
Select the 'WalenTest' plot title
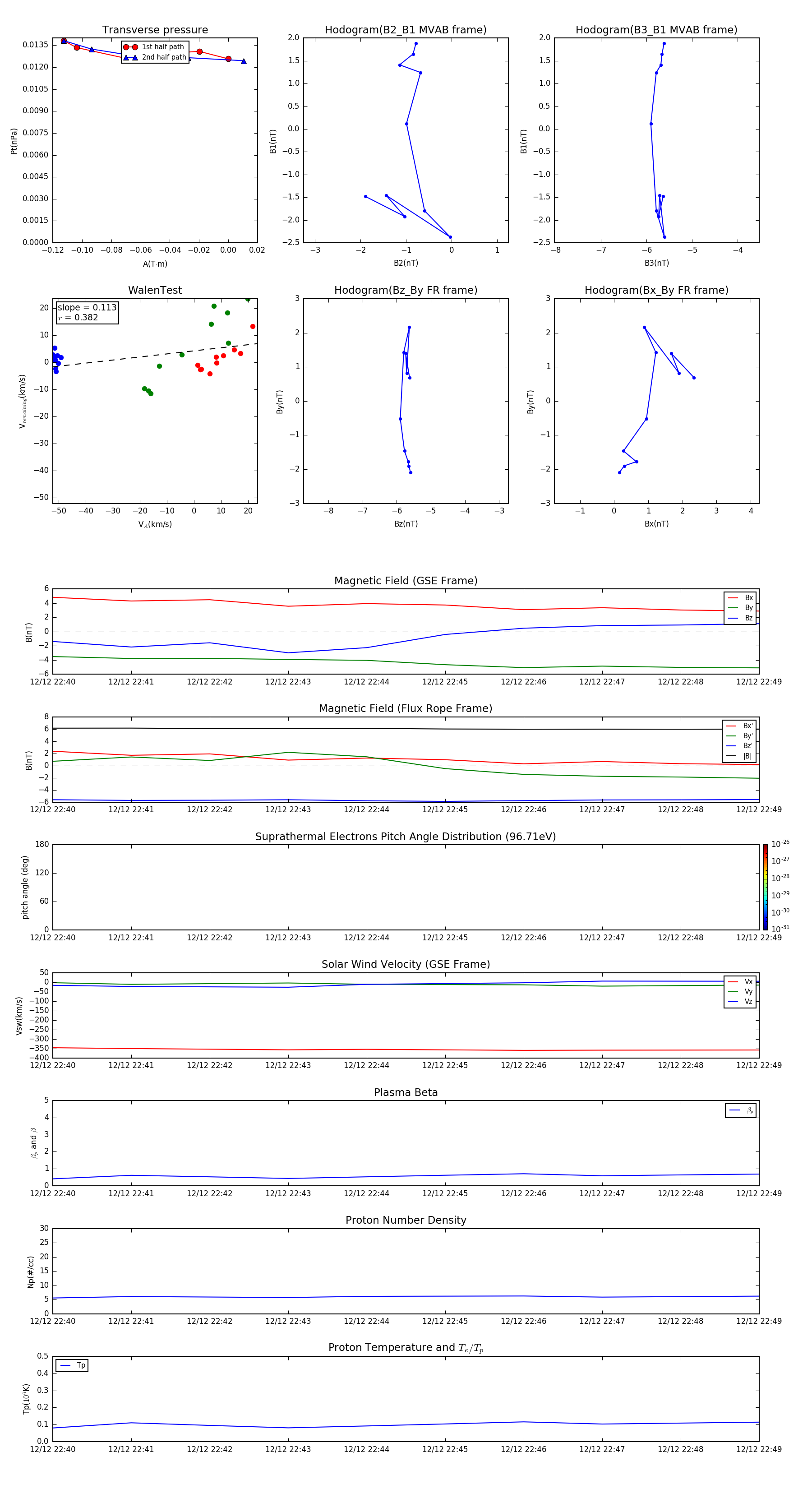pos(155,290)
